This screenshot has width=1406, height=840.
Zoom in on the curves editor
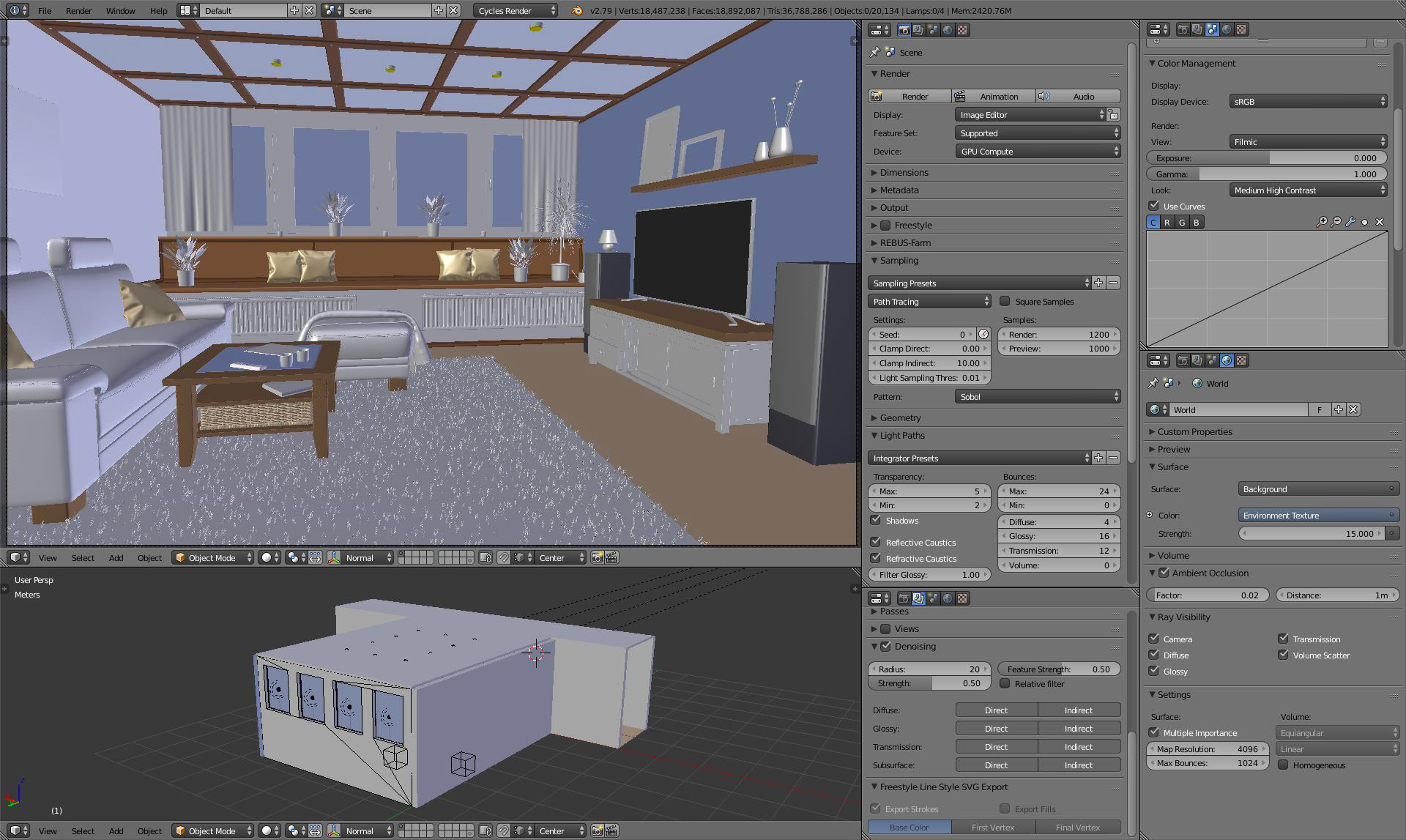tap(1322, 222)
